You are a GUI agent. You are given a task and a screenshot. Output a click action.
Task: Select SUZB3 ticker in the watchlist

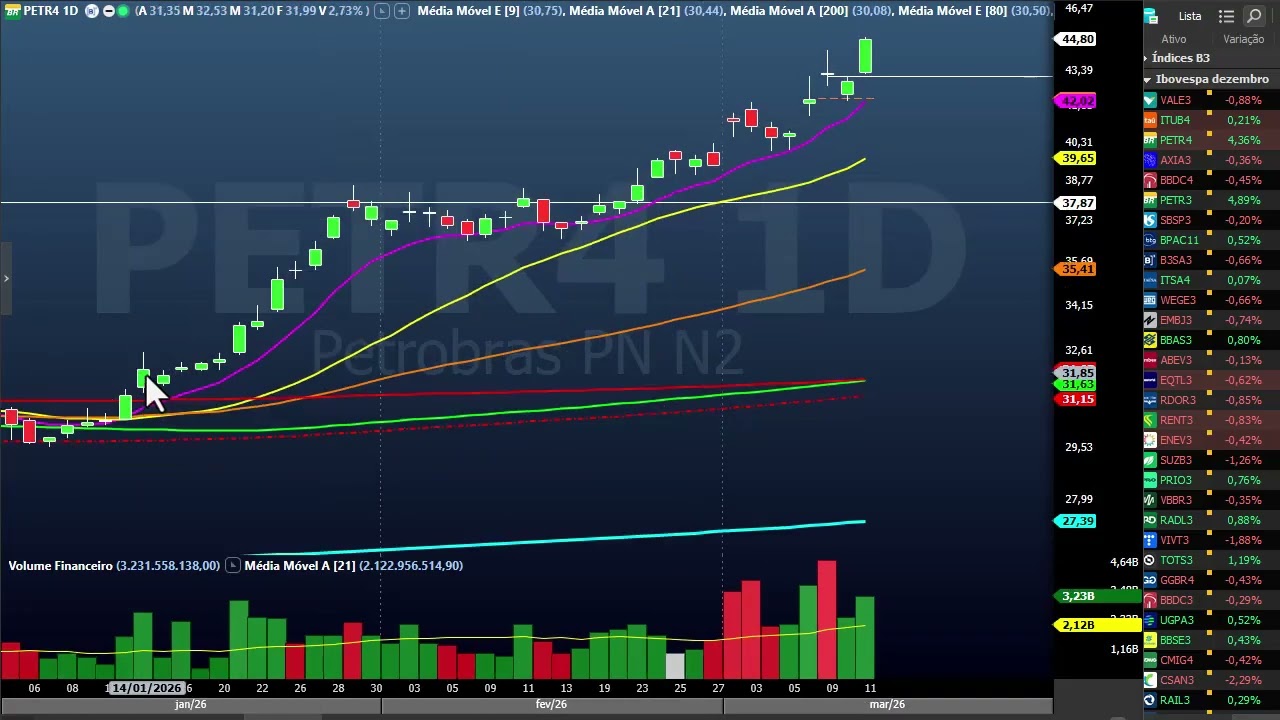[1176, 460]
